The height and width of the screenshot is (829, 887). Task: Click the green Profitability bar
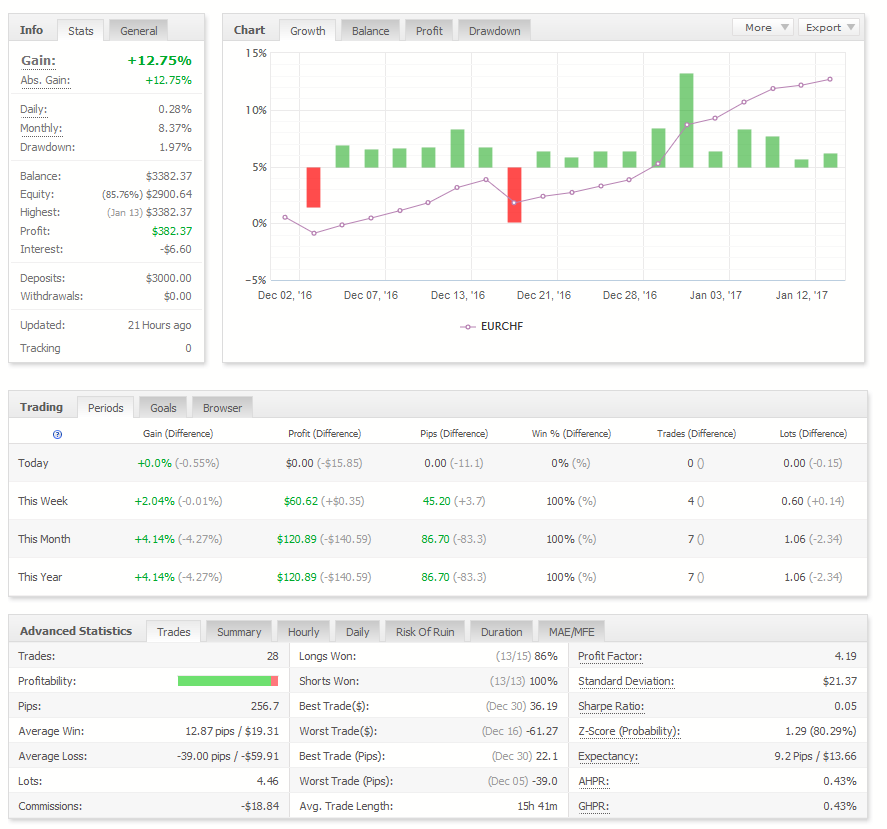point(225,681)
